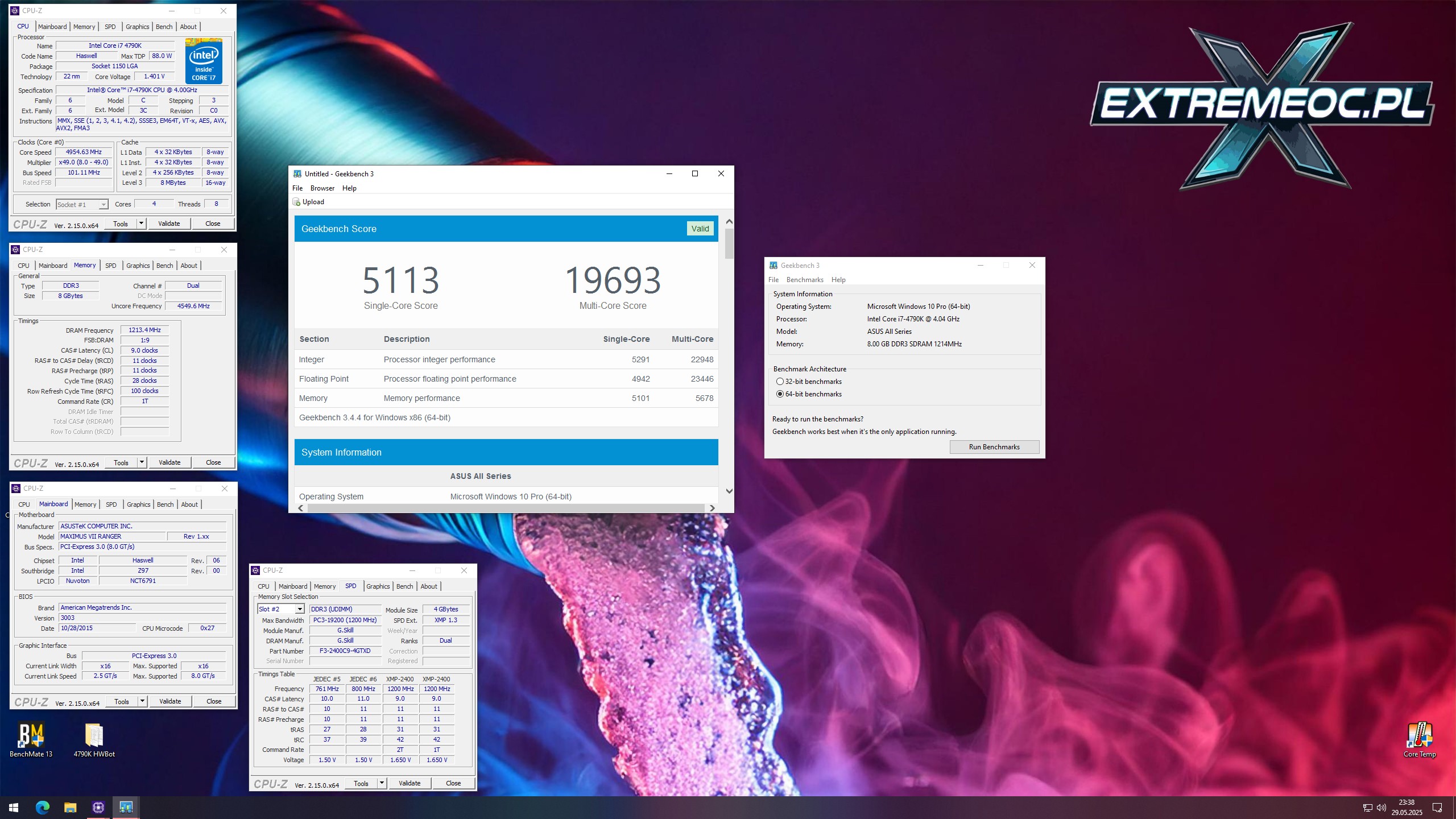
Task: Click Geekbench 3 launcher window title icon
Action: 773,266
